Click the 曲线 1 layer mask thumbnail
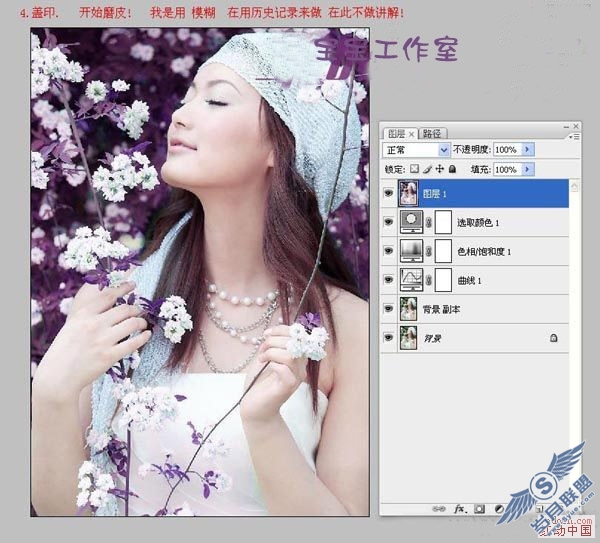600x543 pixels. 443,280
